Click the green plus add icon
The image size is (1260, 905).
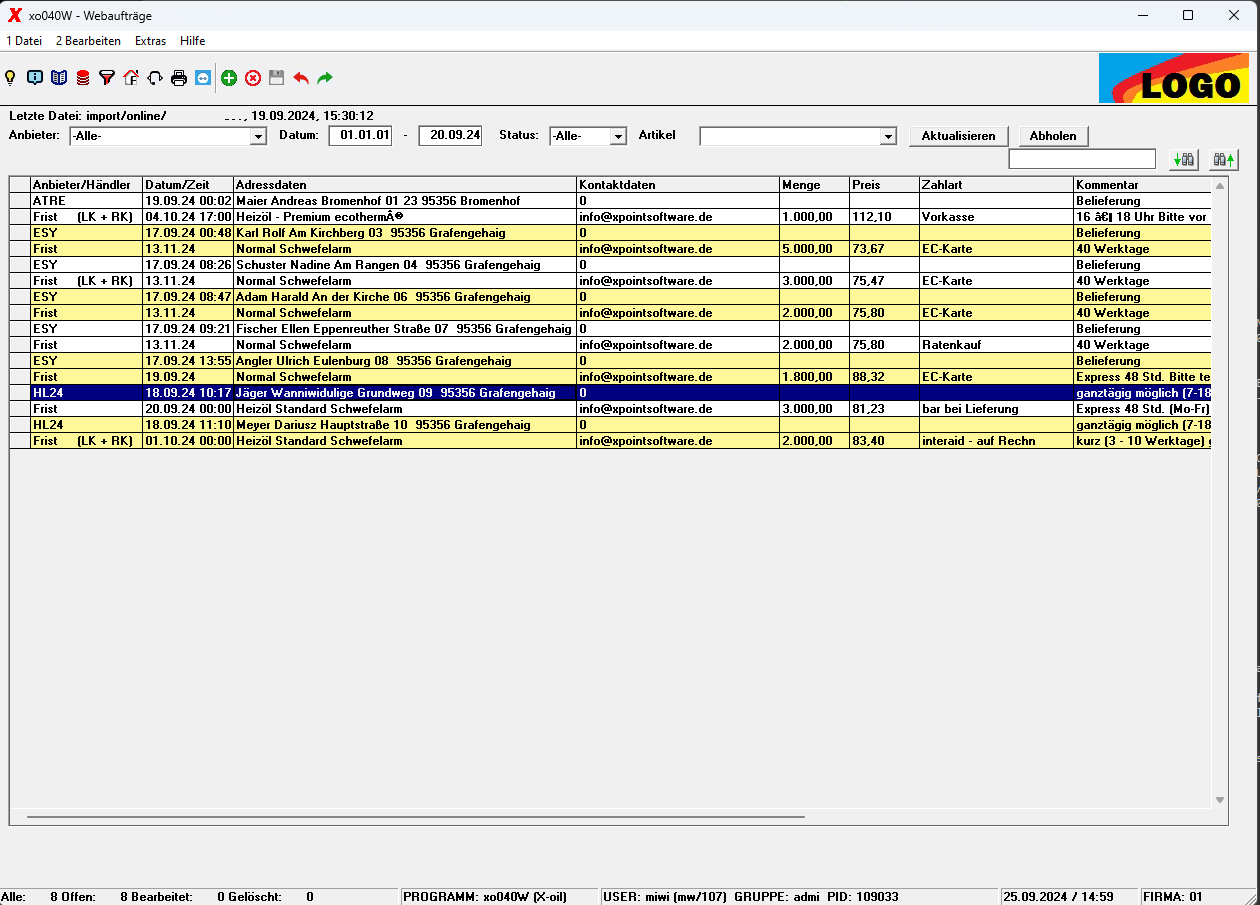coord(229,78)
